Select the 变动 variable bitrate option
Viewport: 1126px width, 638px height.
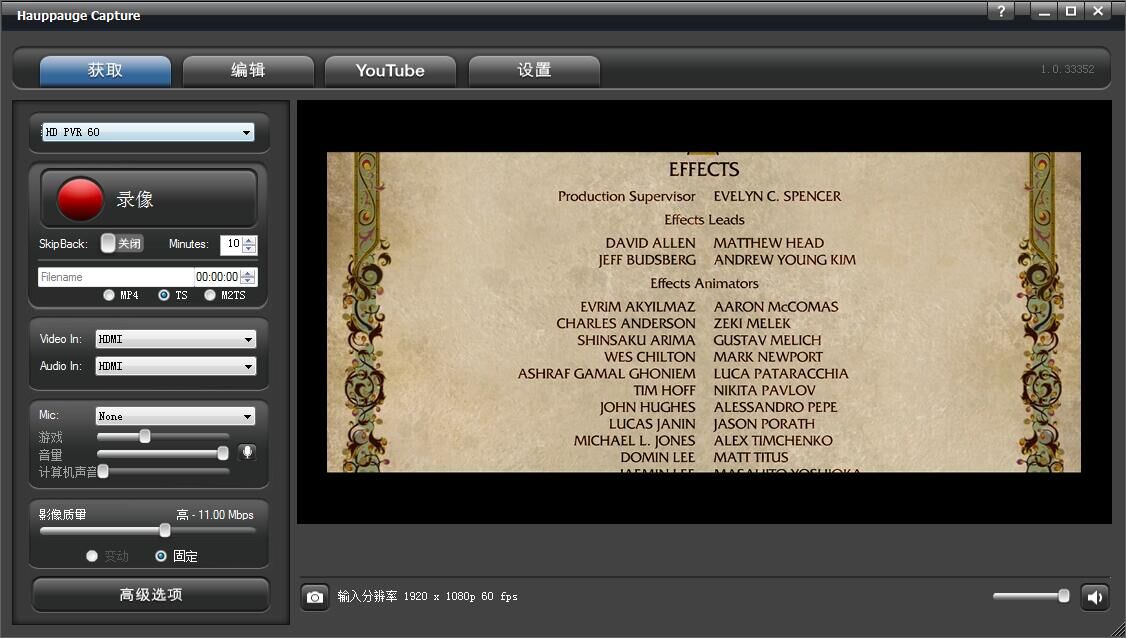(92, 556)
